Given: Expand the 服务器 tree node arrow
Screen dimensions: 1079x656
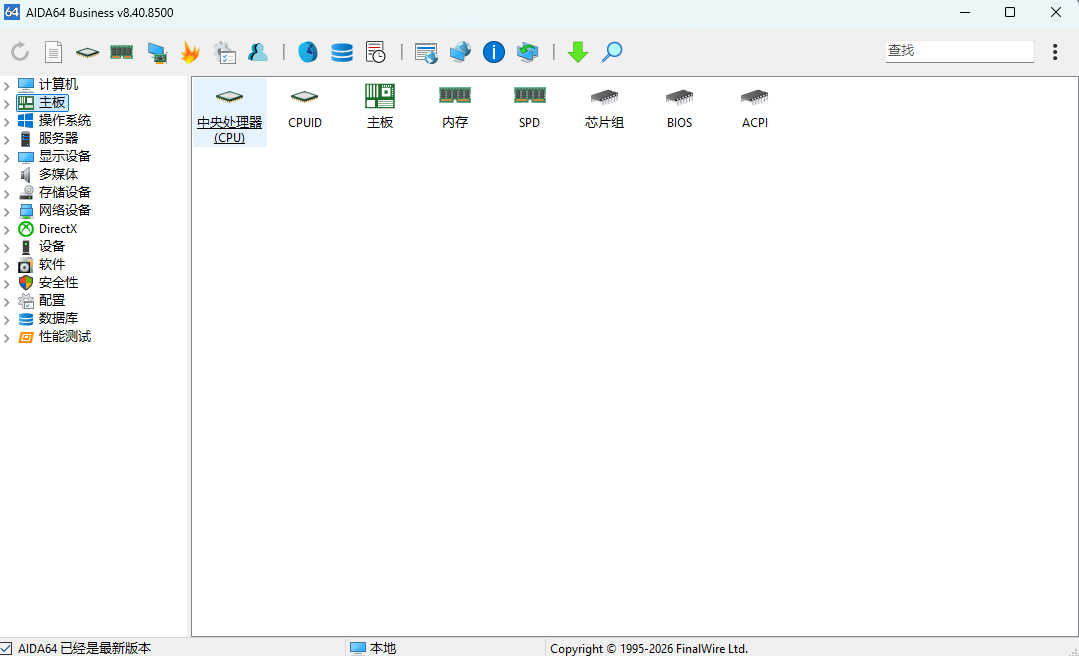Looking at the screenshot, I should pyautogui.click(x=7, y=139).
